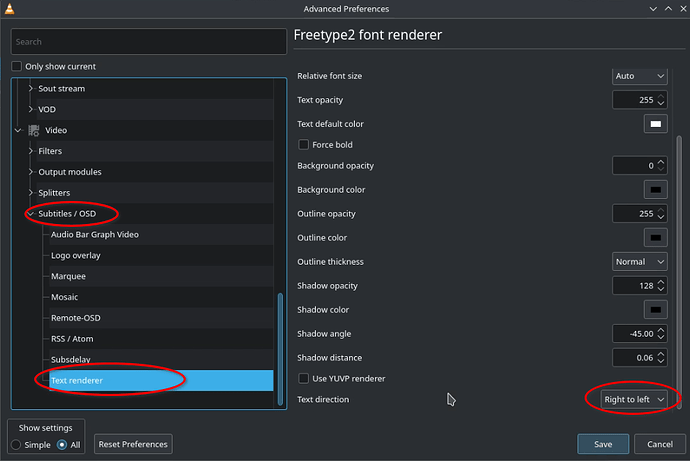This screenshot has width=690, height=461.
Task: Decrease Text opacity with down arrow
Action: click(661, 104)
